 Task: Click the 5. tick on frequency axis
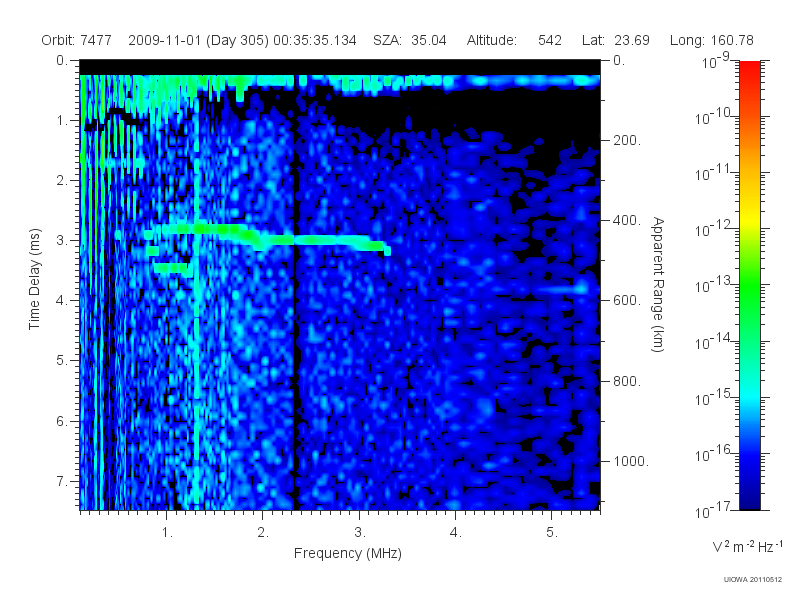pyautogui.click(x=552, y=532)
